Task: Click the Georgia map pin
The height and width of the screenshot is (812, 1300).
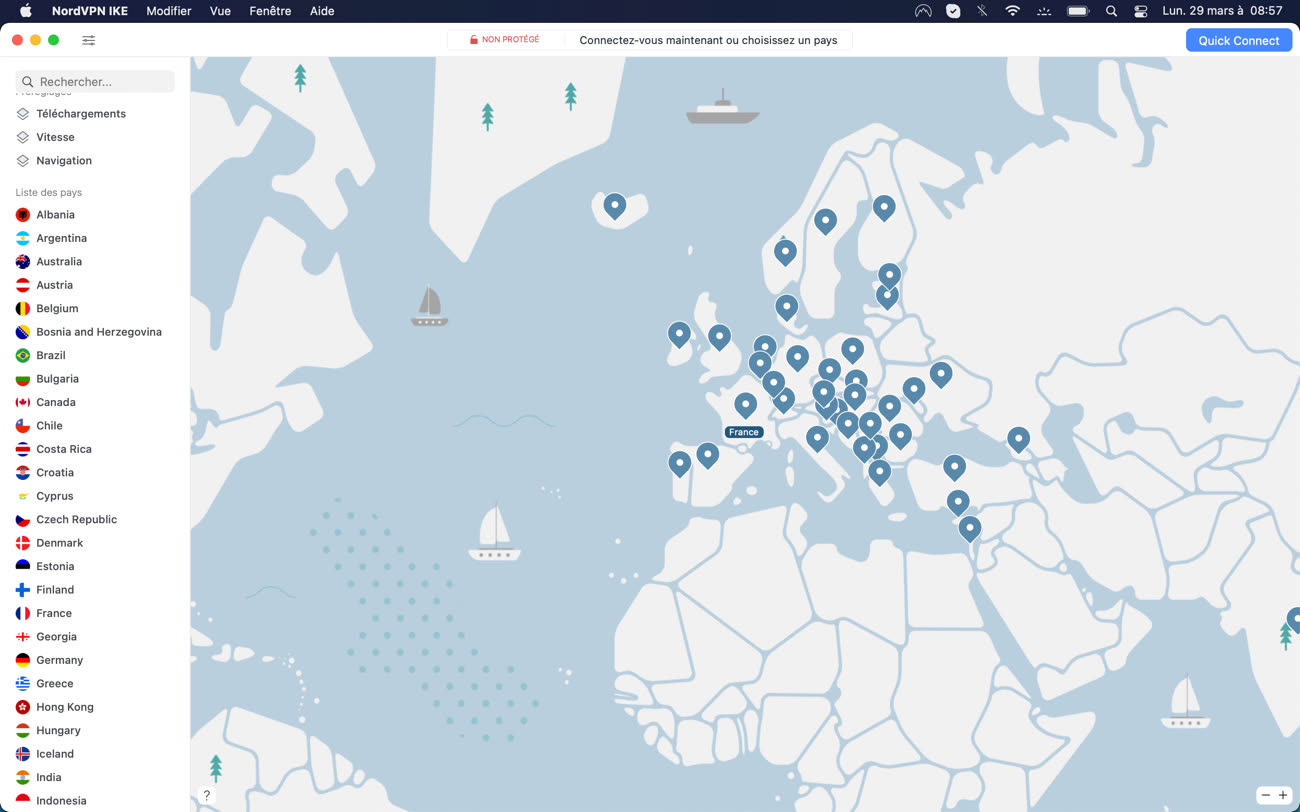Action: click(1018, 439)
